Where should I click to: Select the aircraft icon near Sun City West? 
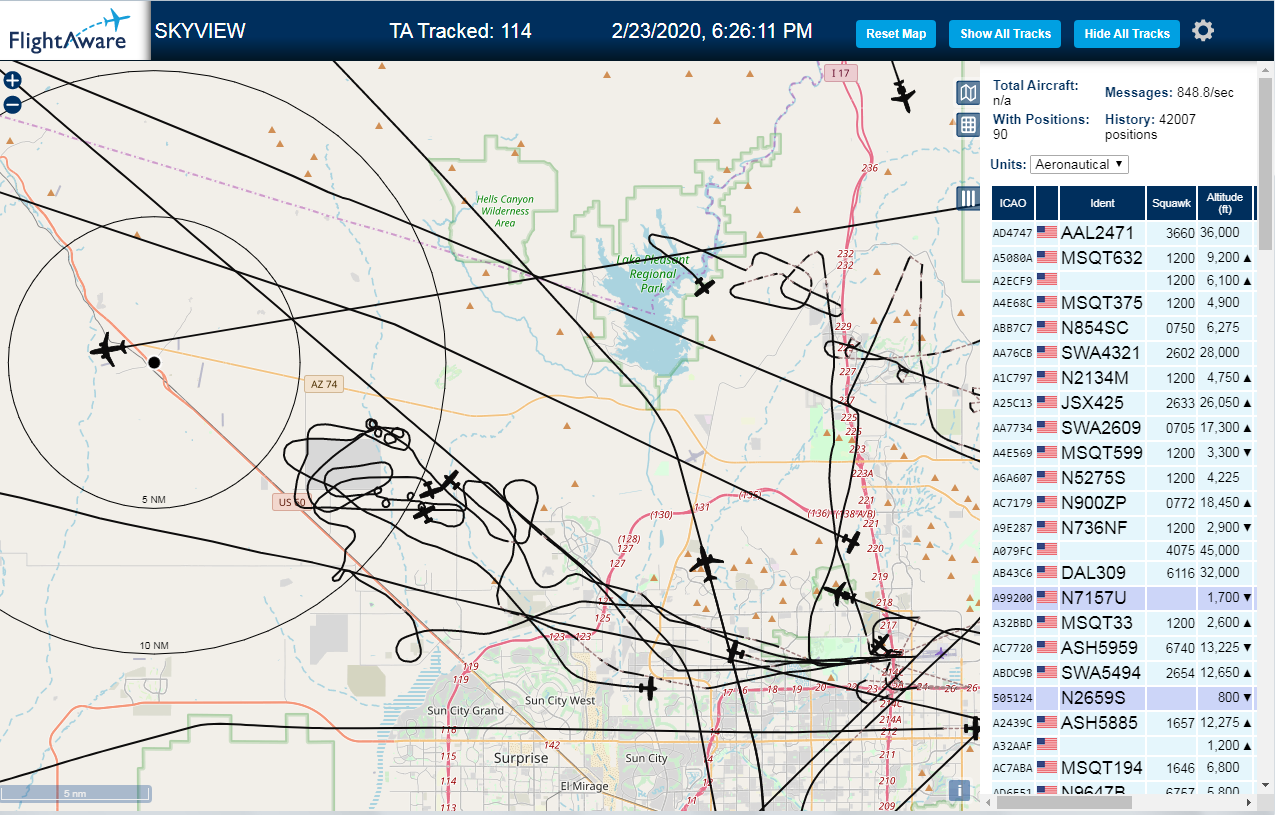click(648, 688)
